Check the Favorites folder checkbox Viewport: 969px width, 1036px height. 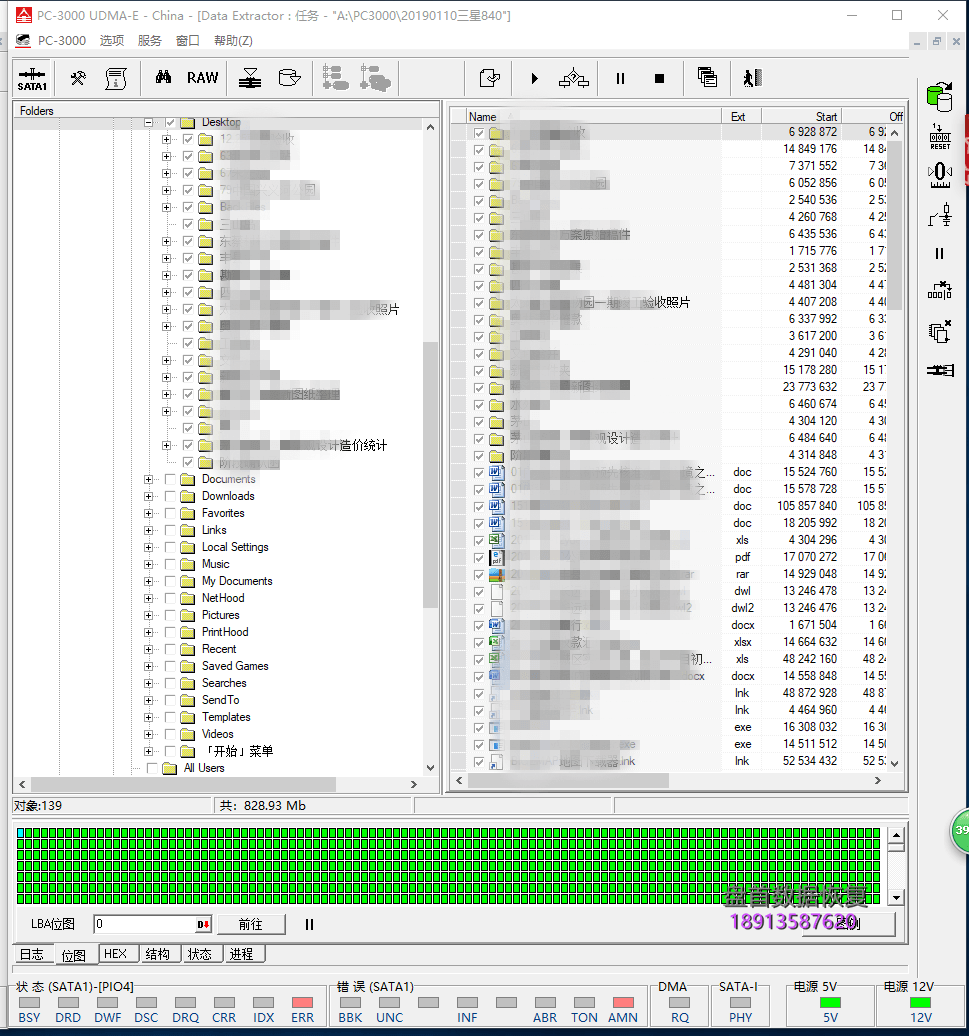pyautogui.click(x=170, y=513)
